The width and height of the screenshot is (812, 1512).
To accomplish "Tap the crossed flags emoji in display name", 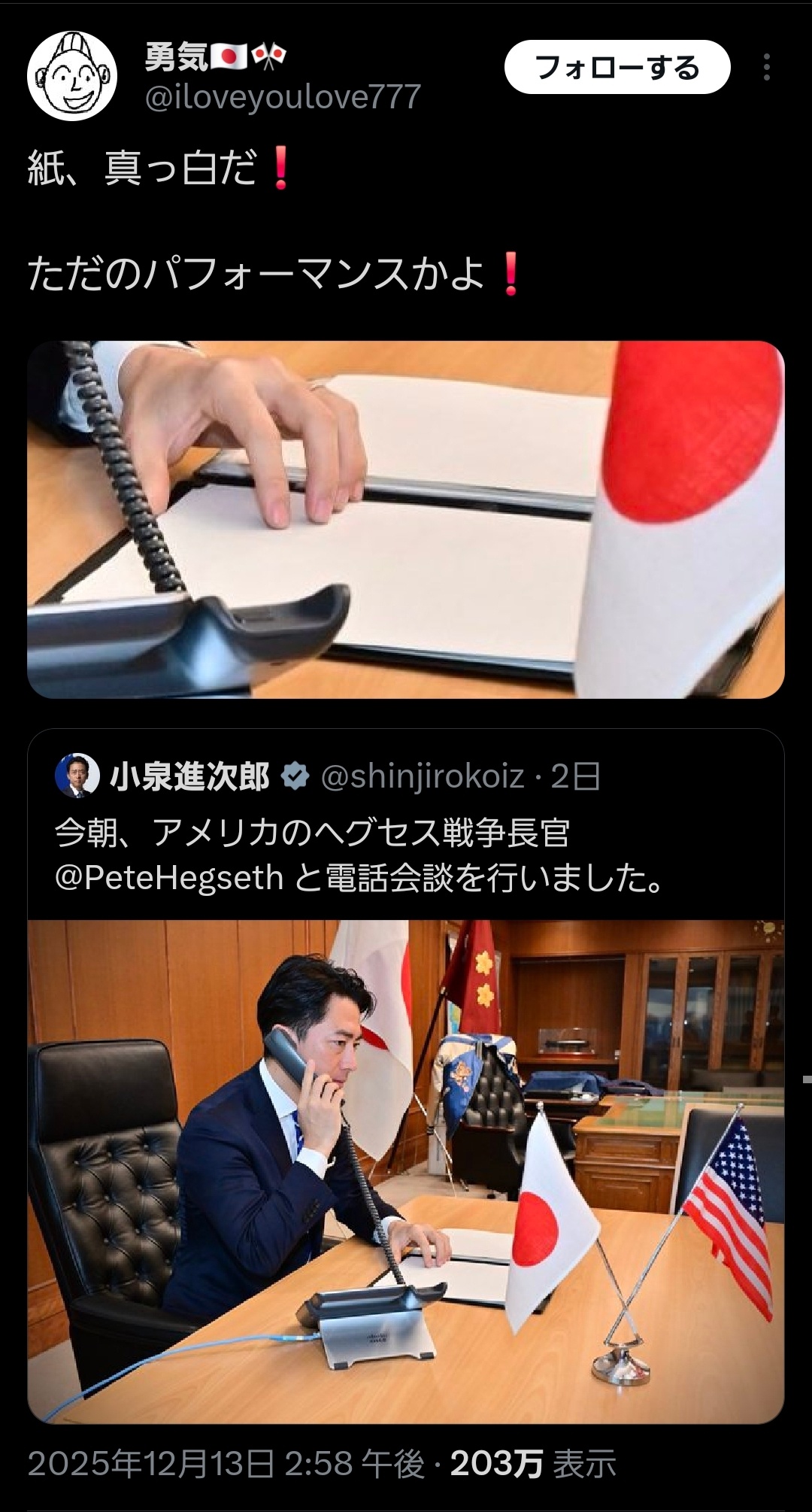I will tap(268, 57).
